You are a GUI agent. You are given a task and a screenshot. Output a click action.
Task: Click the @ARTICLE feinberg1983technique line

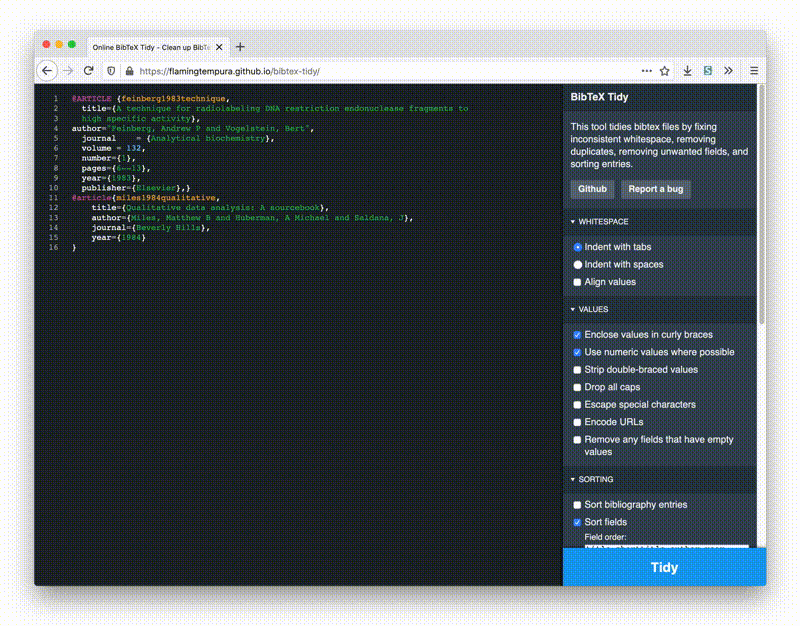[x=151, y=98]
